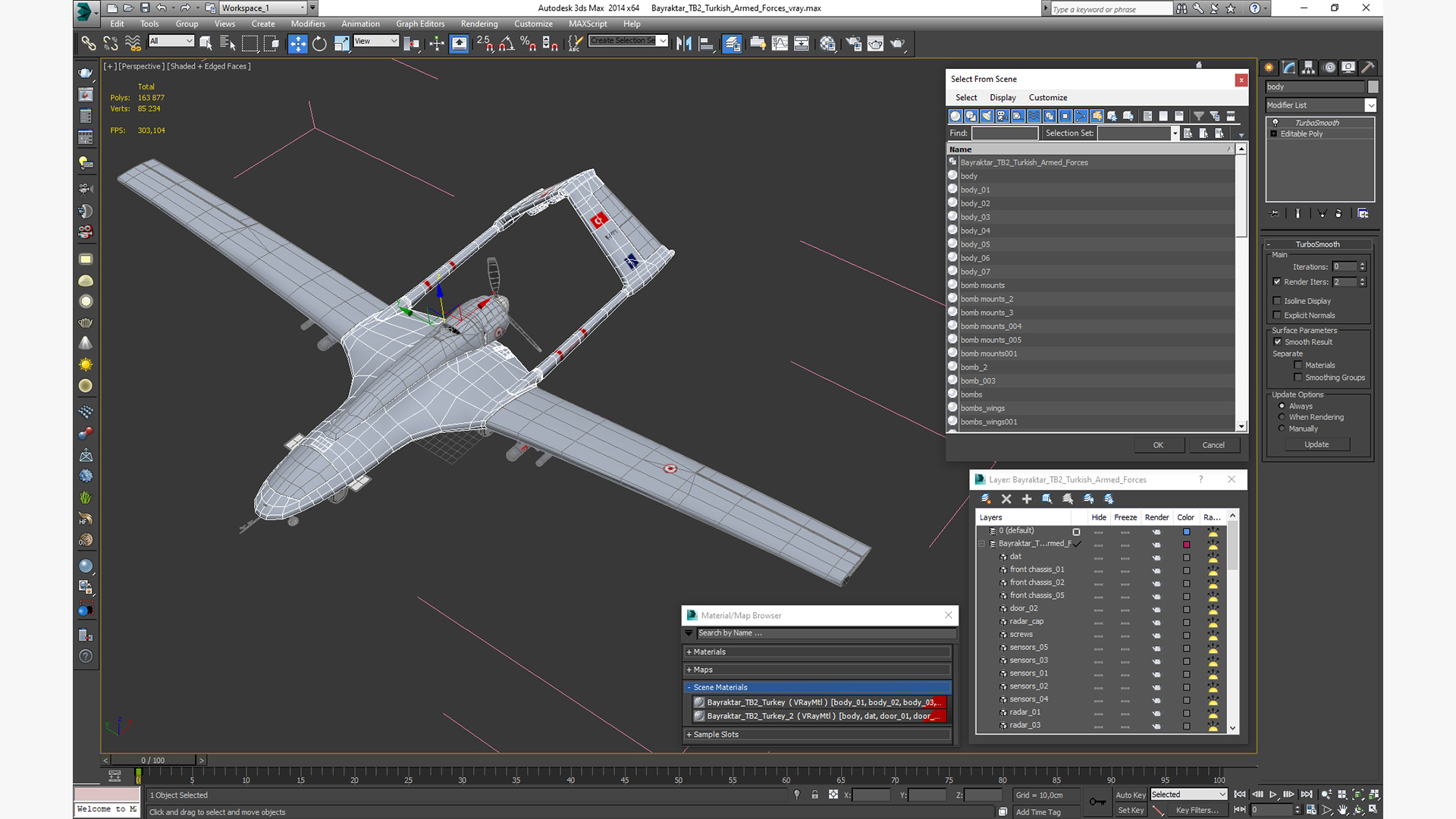Toggle TurboSmooth modifier lightbulb on/off

click(x=1275, y=123)
